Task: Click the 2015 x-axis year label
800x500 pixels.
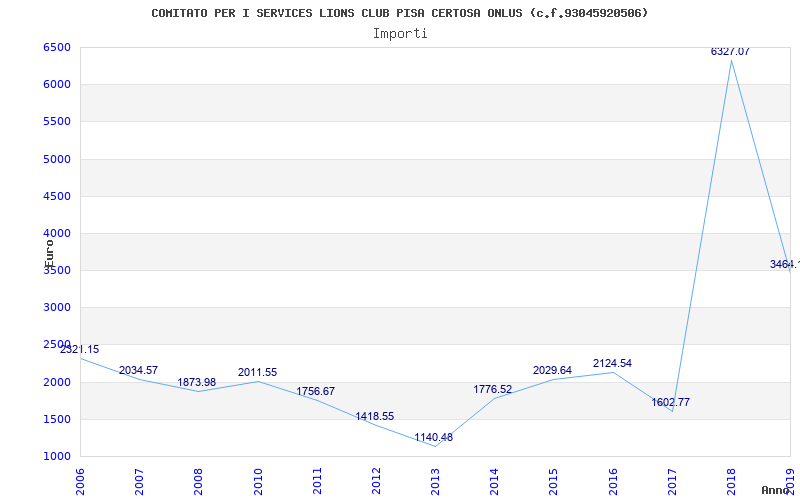Action: [x=554, y=481]
